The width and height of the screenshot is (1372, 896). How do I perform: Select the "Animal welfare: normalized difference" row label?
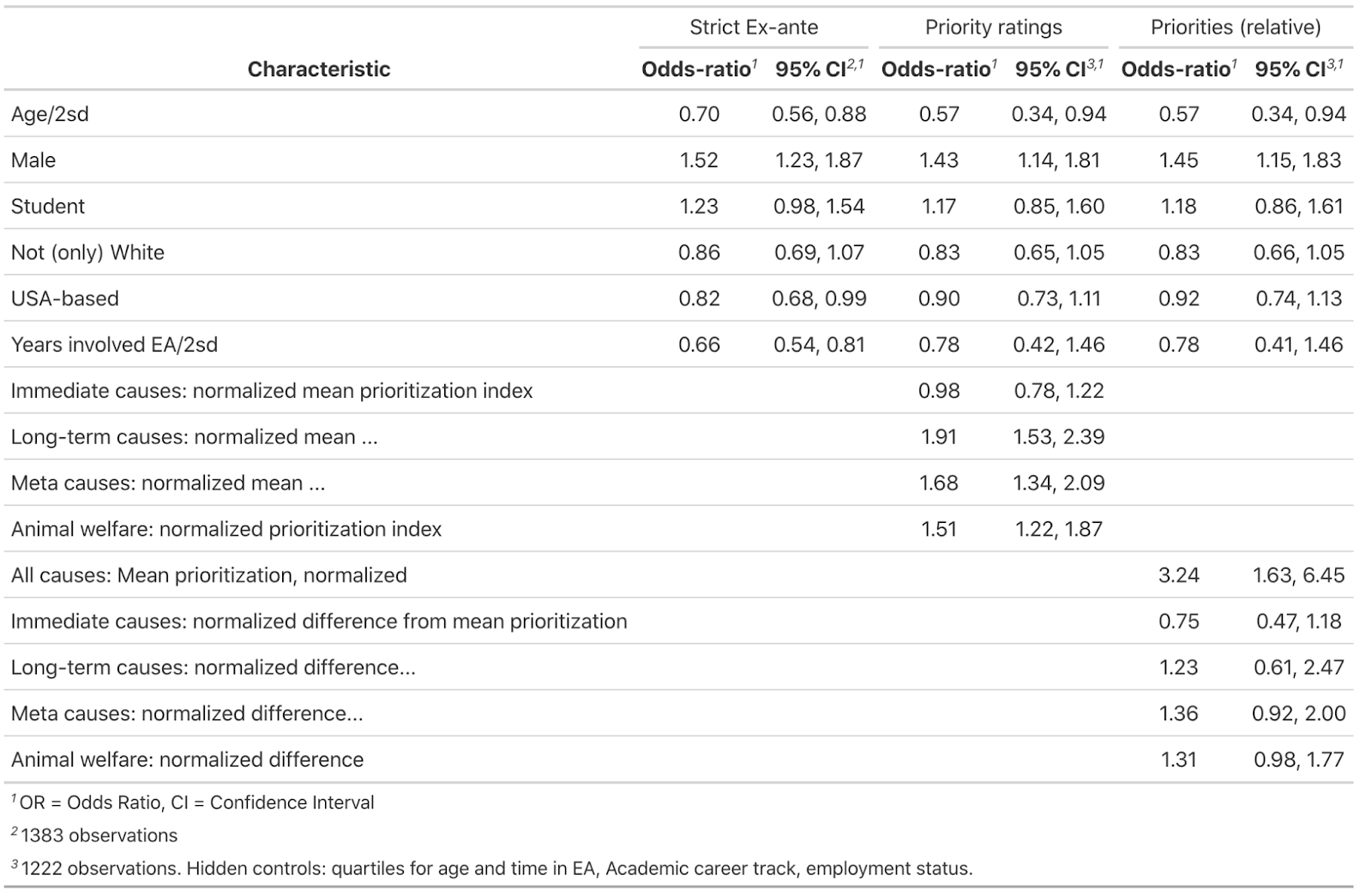point(187,760)
